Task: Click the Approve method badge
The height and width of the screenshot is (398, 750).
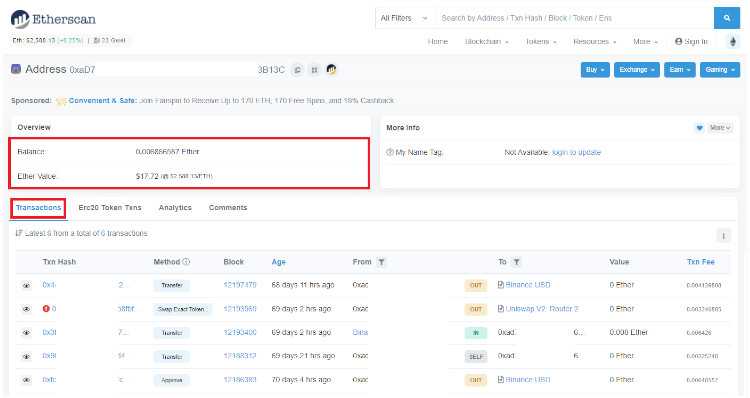Action: [x=172, y=380]
